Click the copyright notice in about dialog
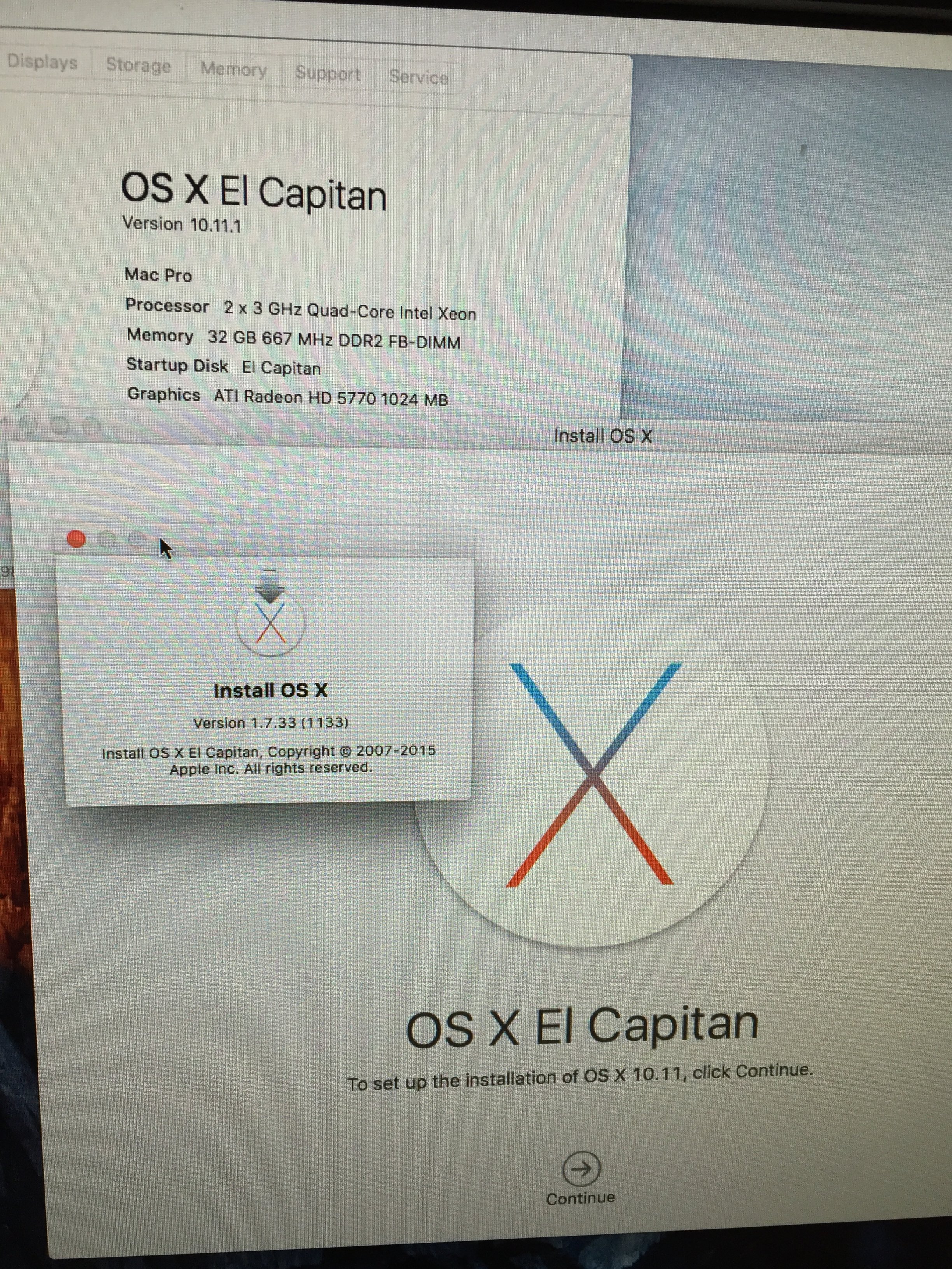The image size is (952, 1269). pyautogui.click(x=269, y=760)
